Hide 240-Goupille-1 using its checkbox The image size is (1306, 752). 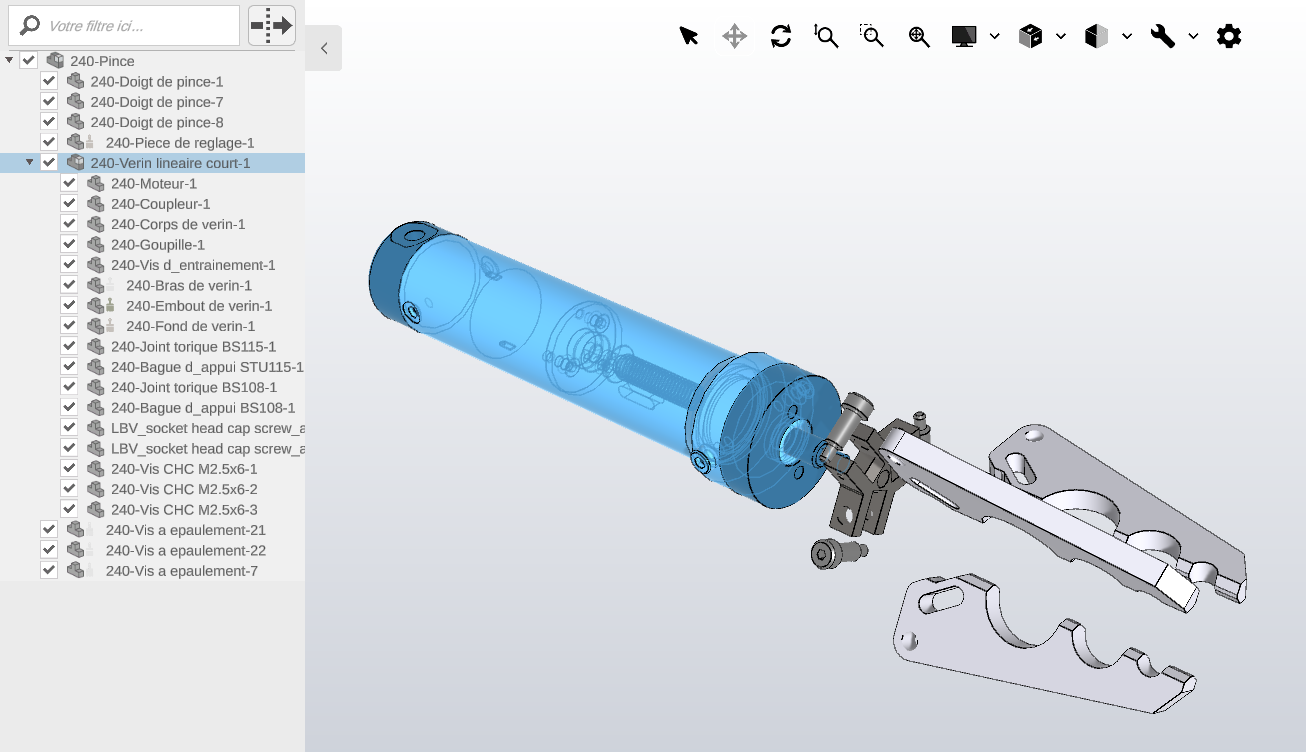[69, 244]
